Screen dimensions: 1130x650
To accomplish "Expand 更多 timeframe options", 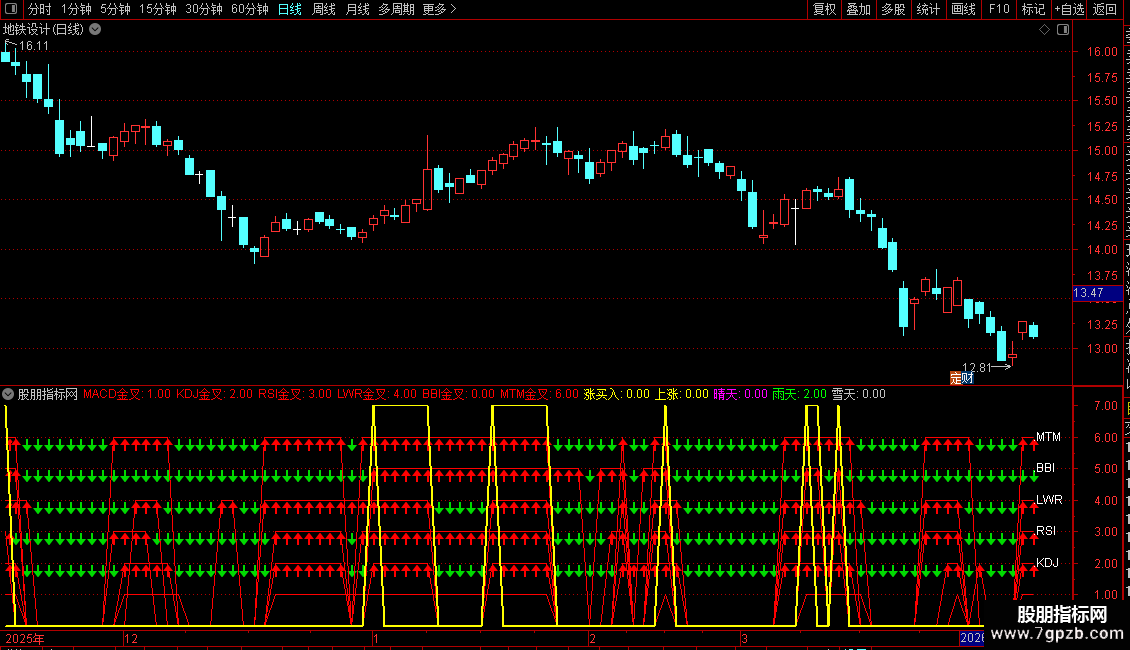I will (439, 9).
